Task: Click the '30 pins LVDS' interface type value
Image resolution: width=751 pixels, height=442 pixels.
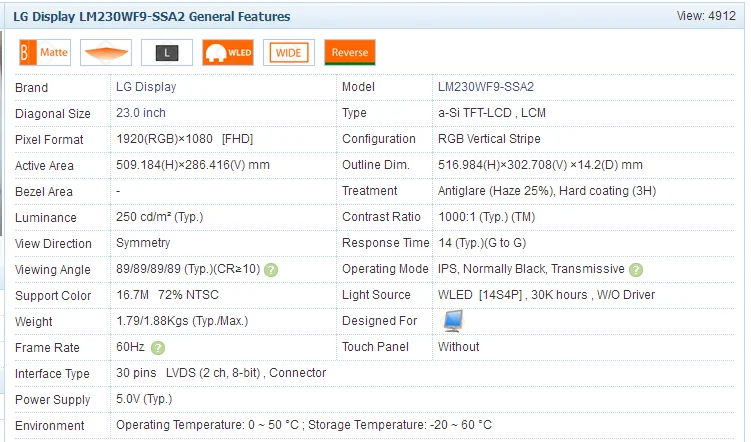Action: [x=221, y=373]
